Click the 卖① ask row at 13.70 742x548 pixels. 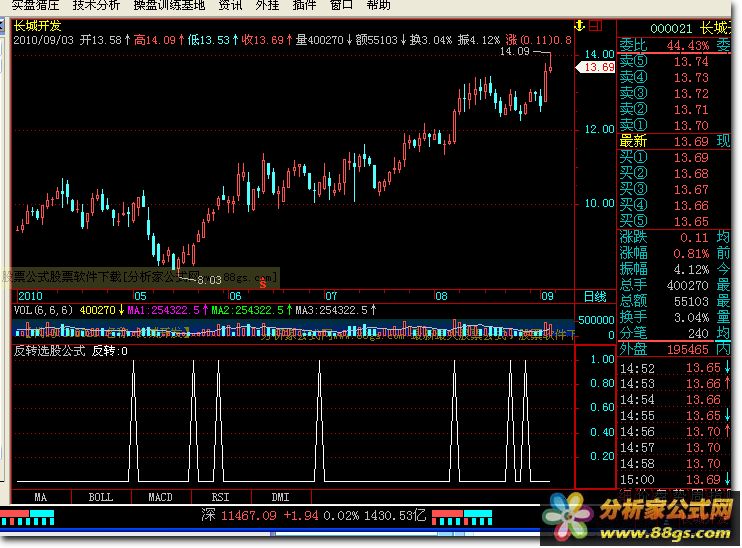674,125
